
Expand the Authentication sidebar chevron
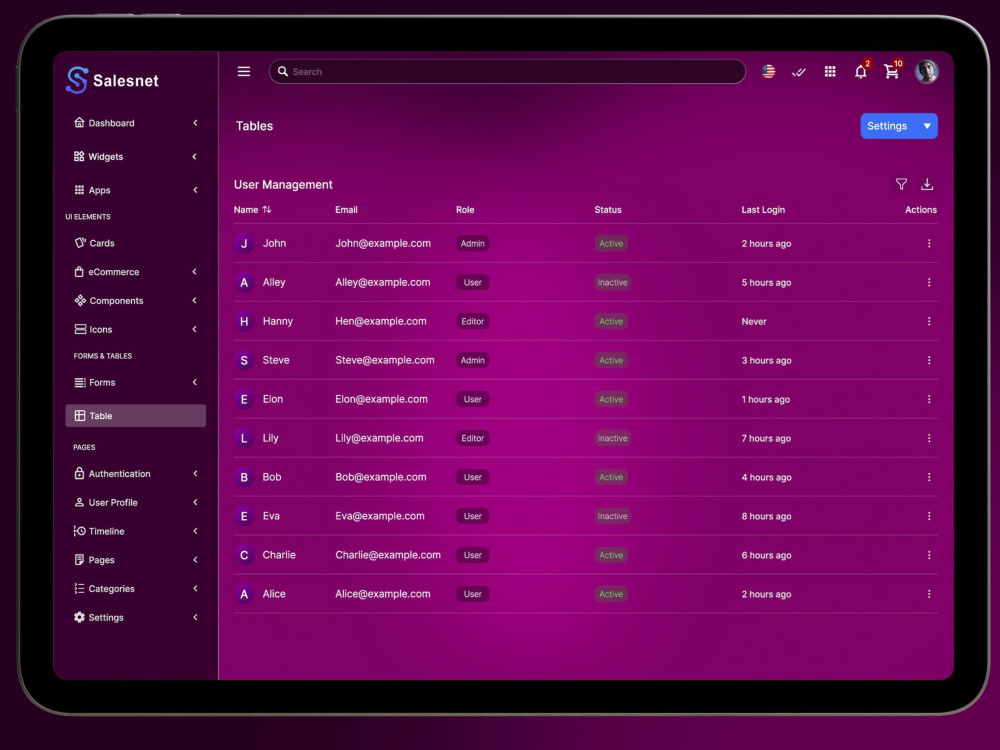[x=195, y=473]
